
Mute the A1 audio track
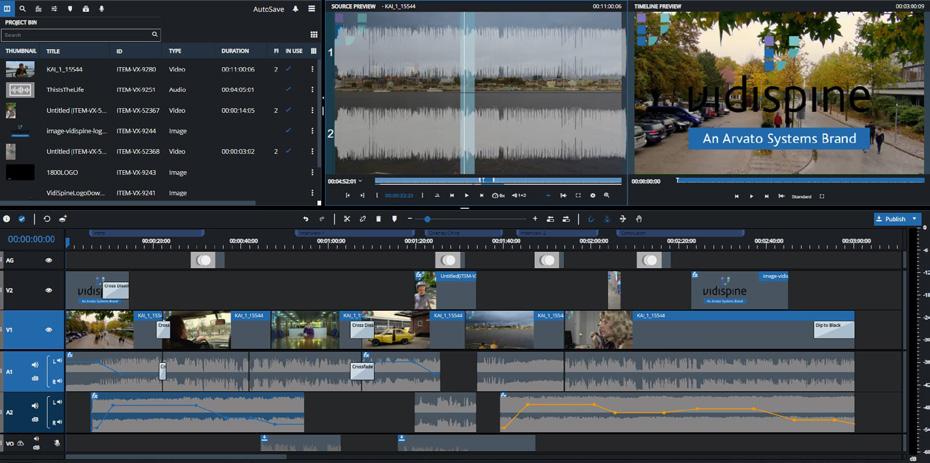pyautogui.click(x=36, y=365)
